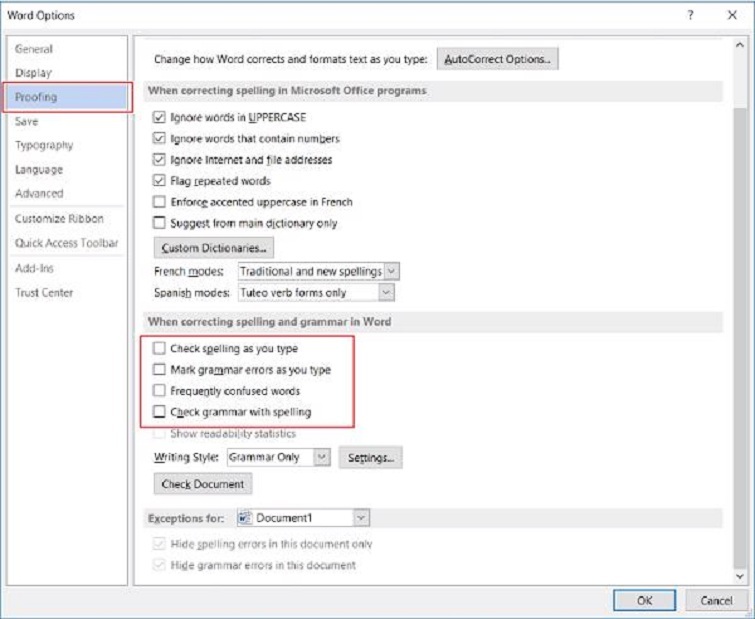
Task: Enable Check spelling as you type
Action: 159,349
